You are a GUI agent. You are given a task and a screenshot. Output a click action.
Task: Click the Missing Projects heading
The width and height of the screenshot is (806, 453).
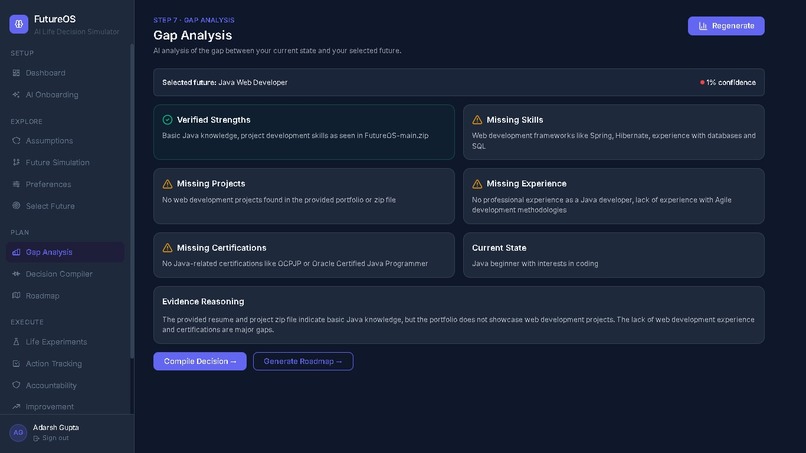click(211, 184)
